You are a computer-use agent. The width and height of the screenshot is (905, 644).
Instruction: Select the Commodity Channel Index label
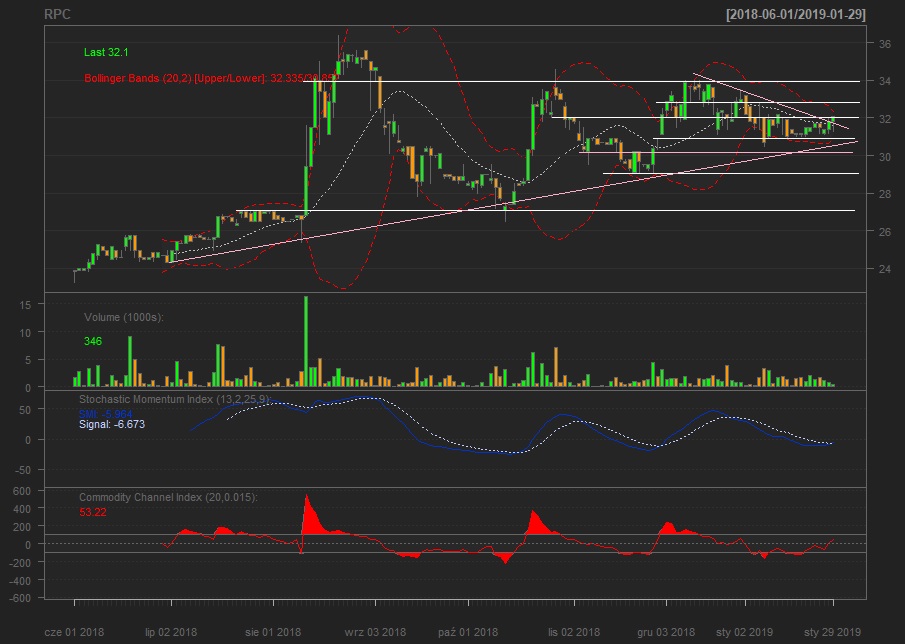(x=168, y=497)
